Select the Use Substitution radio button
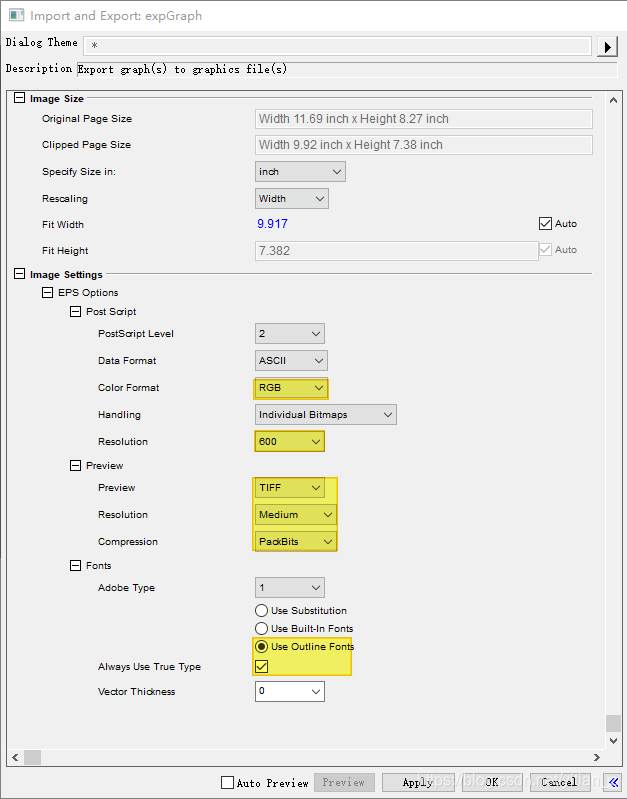This screenshot has width=627, height=799. pos(262,610)
